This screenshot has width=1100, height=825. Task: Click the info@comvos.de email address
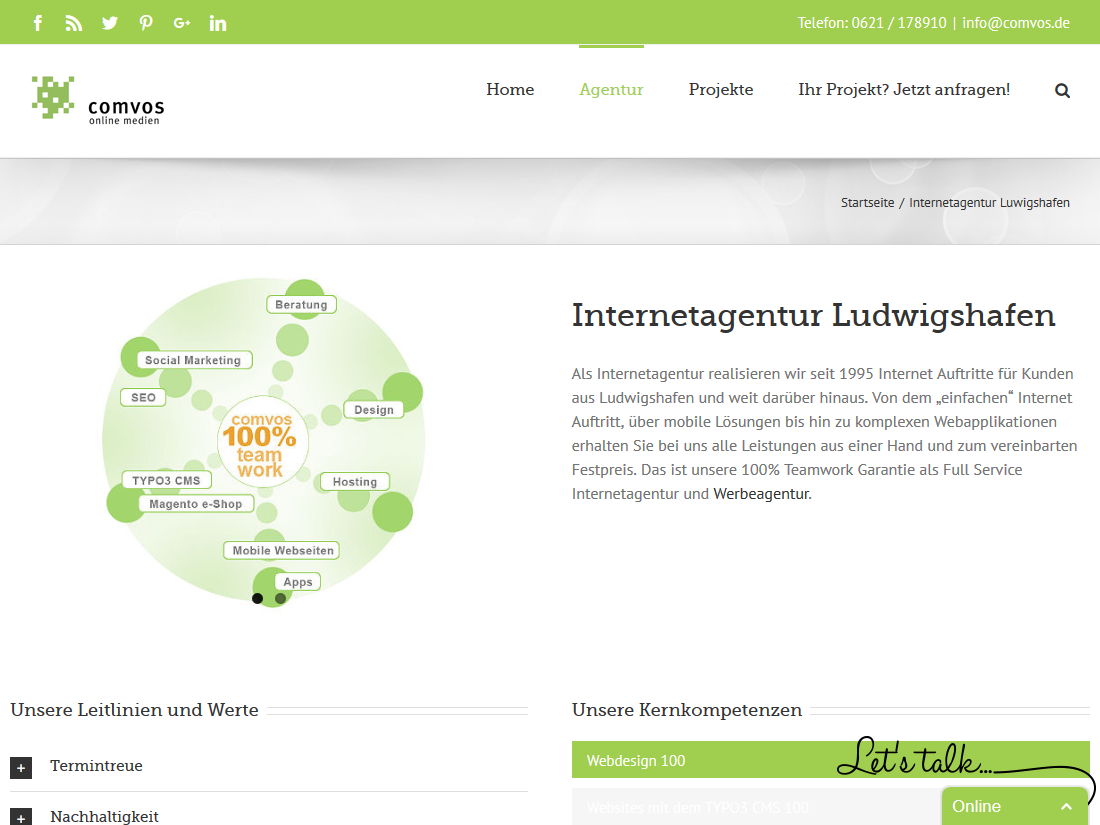pos(1016,23)
